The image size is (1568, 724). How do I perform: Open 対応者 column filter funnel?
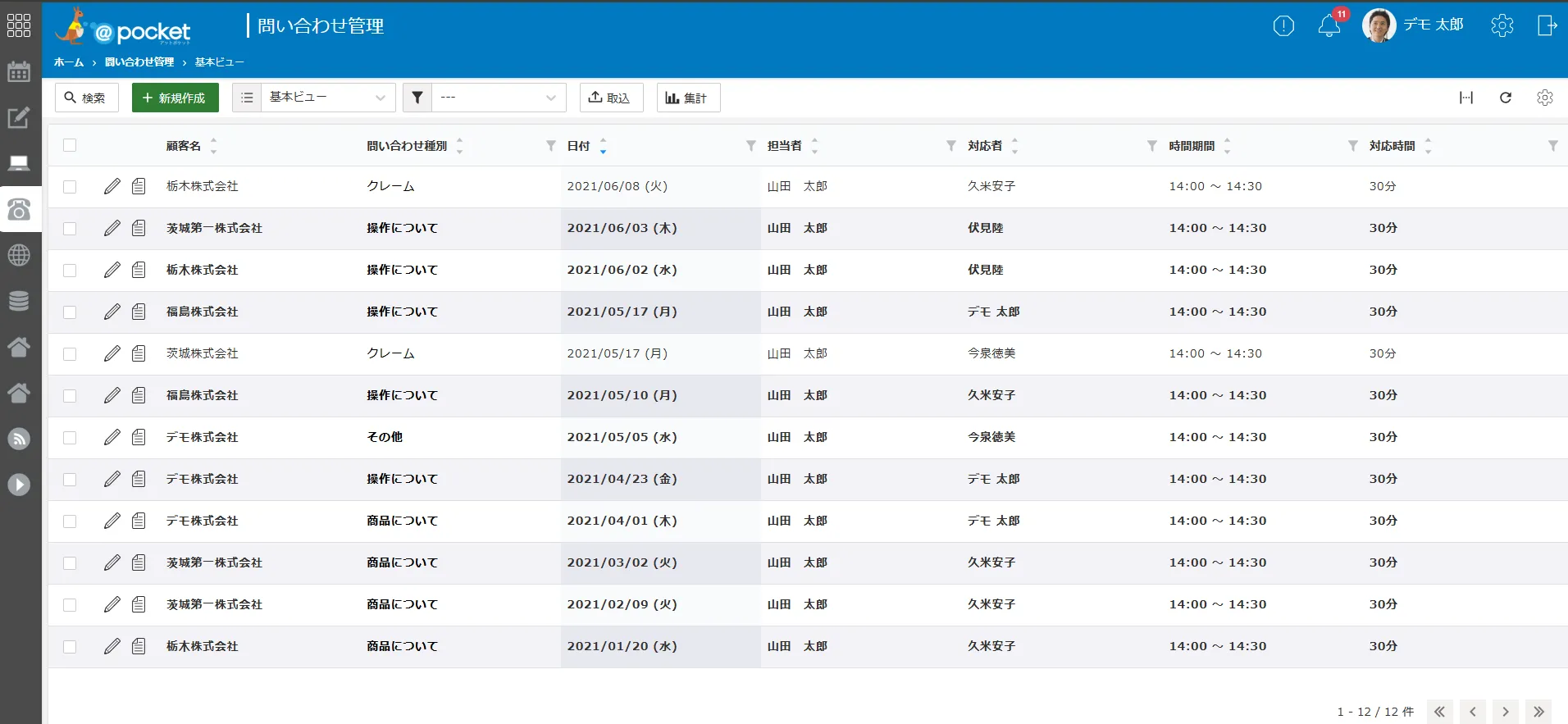coord(1152,146)
